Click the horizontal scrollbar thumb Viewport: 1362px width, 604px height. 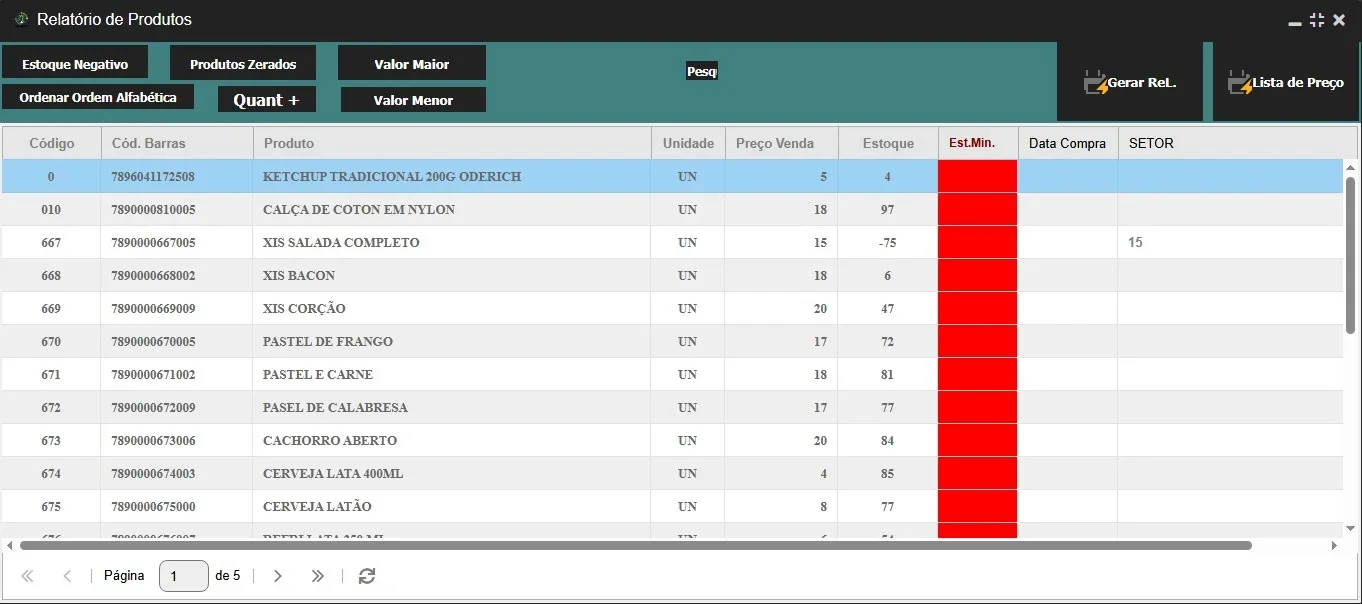[x=636, y=546]
